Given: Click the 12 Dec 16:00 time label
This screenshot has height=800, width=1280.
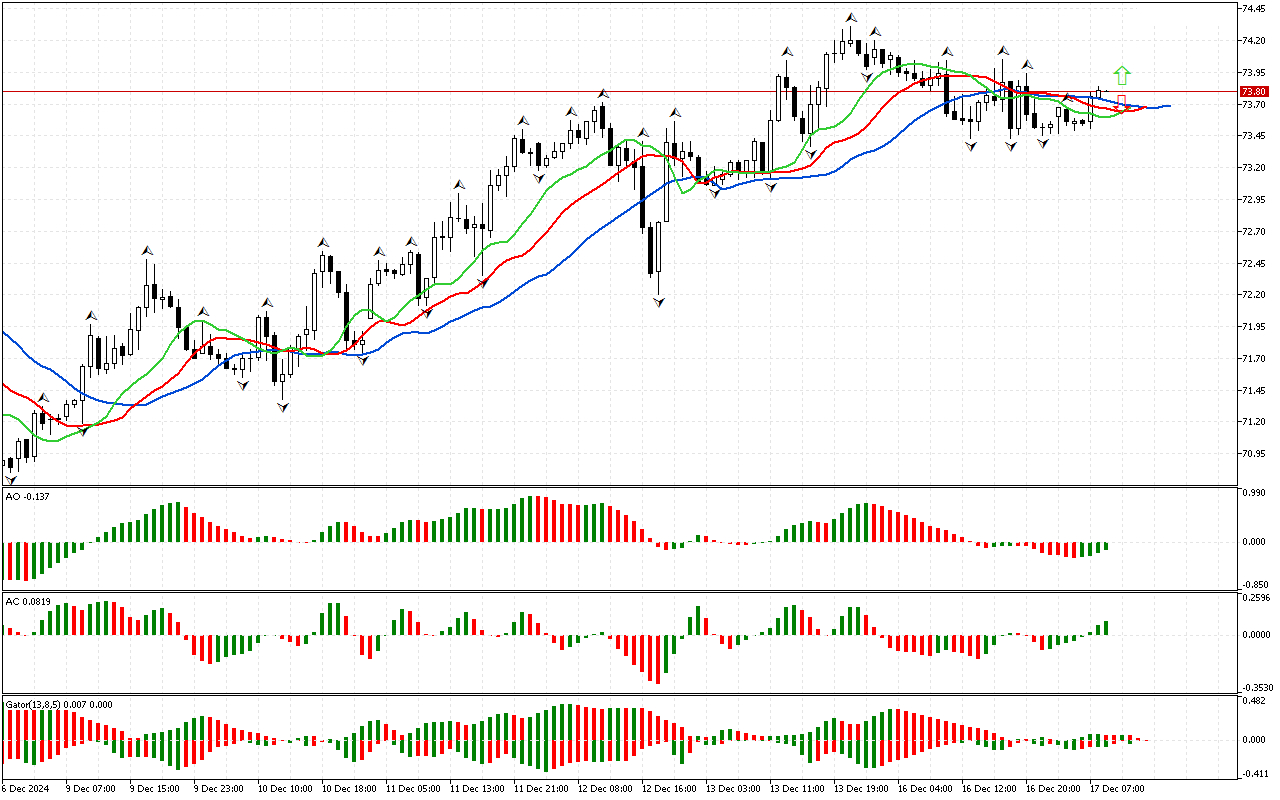Looking at the screenshot, I should (669, 789).
